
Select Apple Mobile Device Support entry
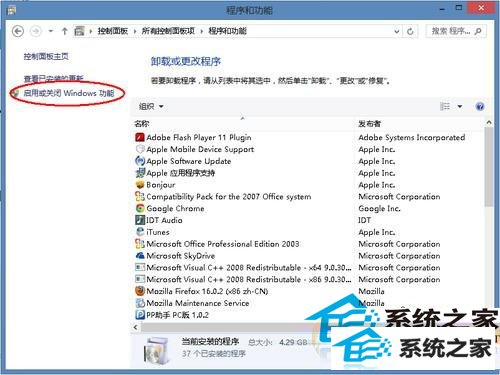pyautogui.click(x=200, y=149)
